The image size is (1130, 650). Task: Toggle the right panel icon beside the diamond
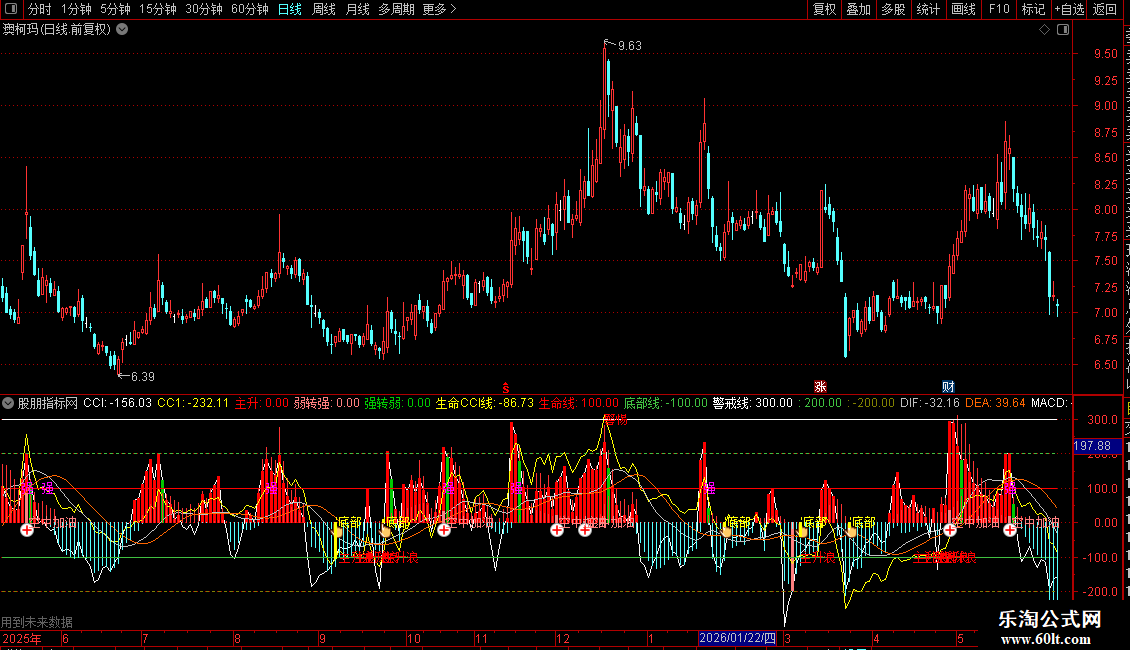coord(1063,30)
